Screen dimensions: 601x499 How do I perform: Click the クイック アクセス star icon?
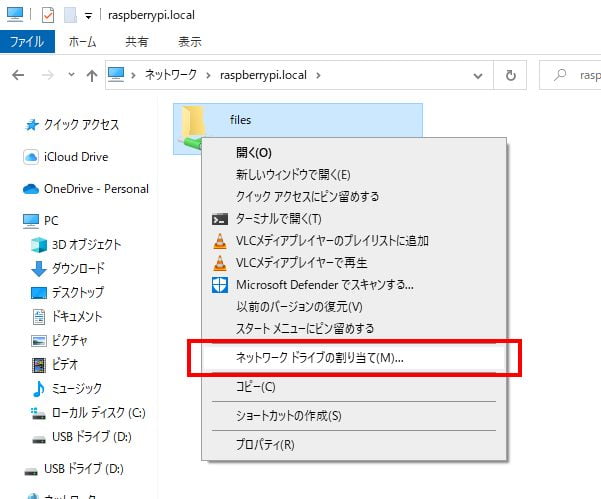[x=32, y=125]
